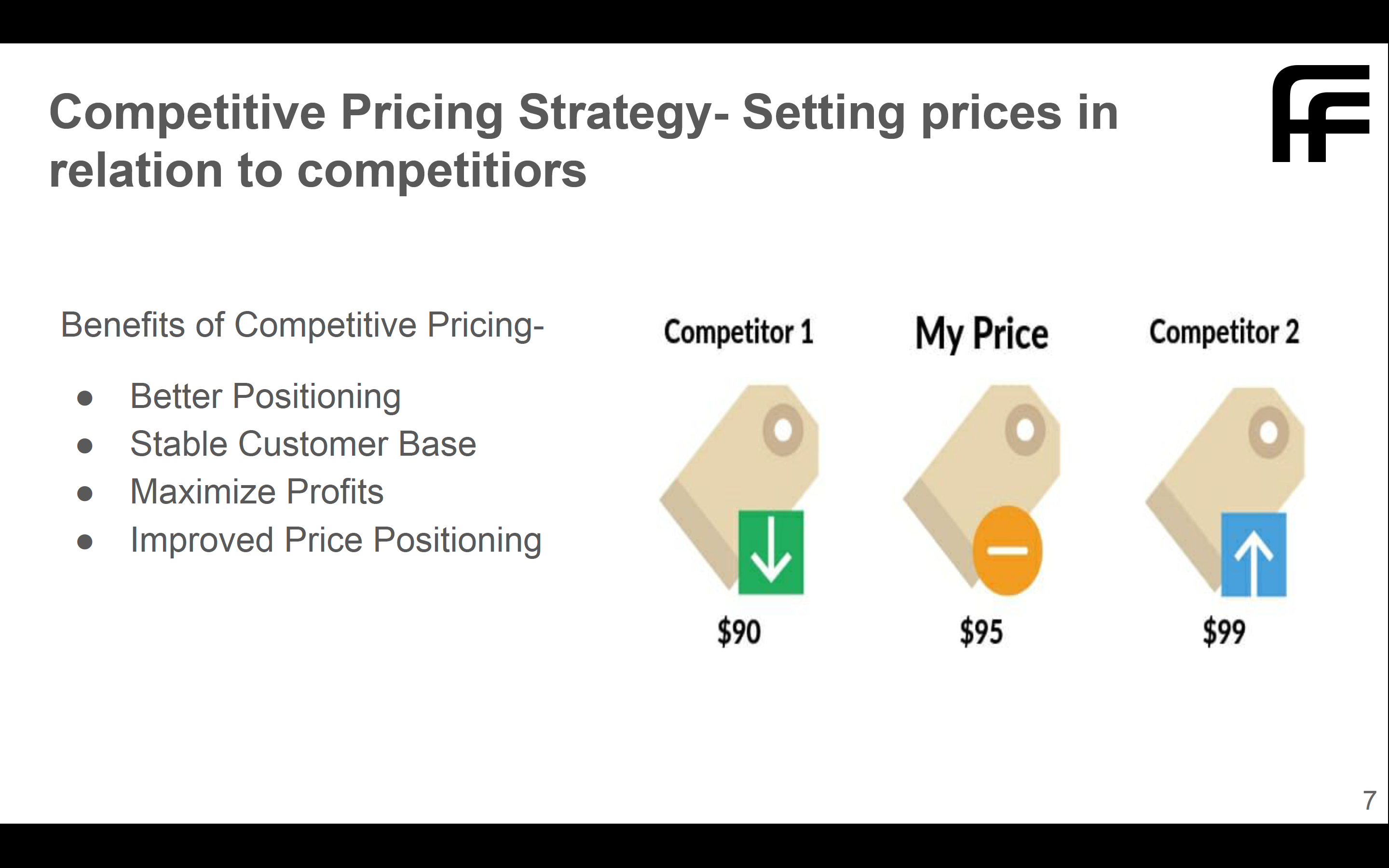Click the $90 price text
This screenshot has width=1389, height=868.
739,632
